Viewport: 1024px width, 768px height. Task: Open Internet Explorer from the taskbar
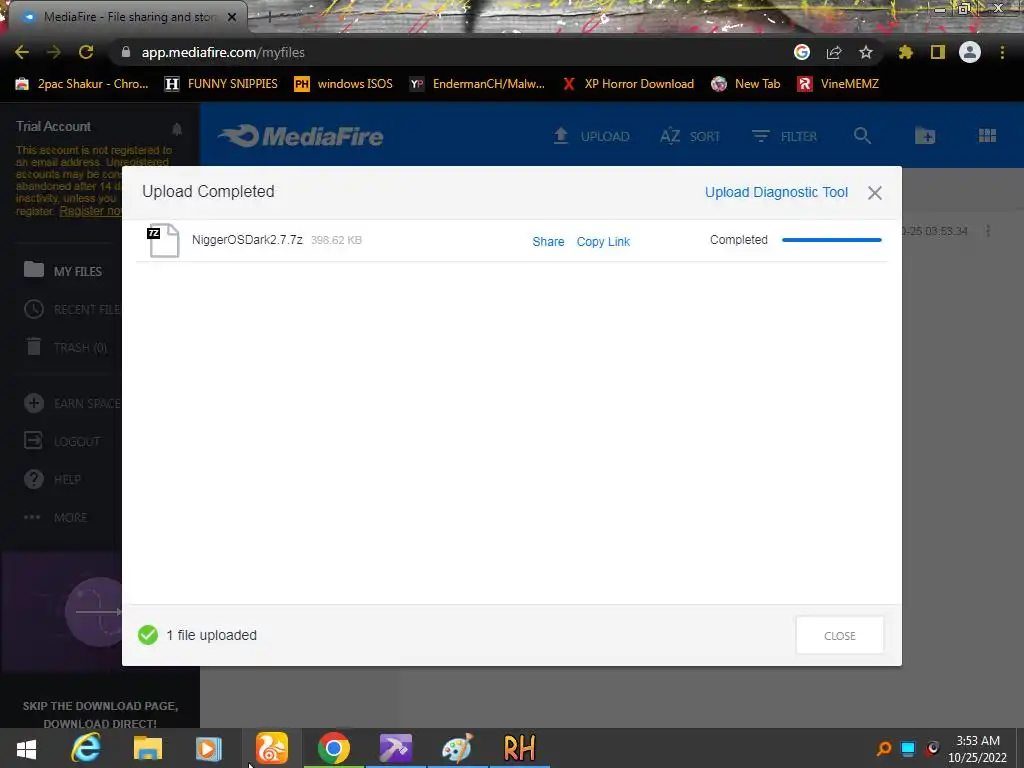86,748
